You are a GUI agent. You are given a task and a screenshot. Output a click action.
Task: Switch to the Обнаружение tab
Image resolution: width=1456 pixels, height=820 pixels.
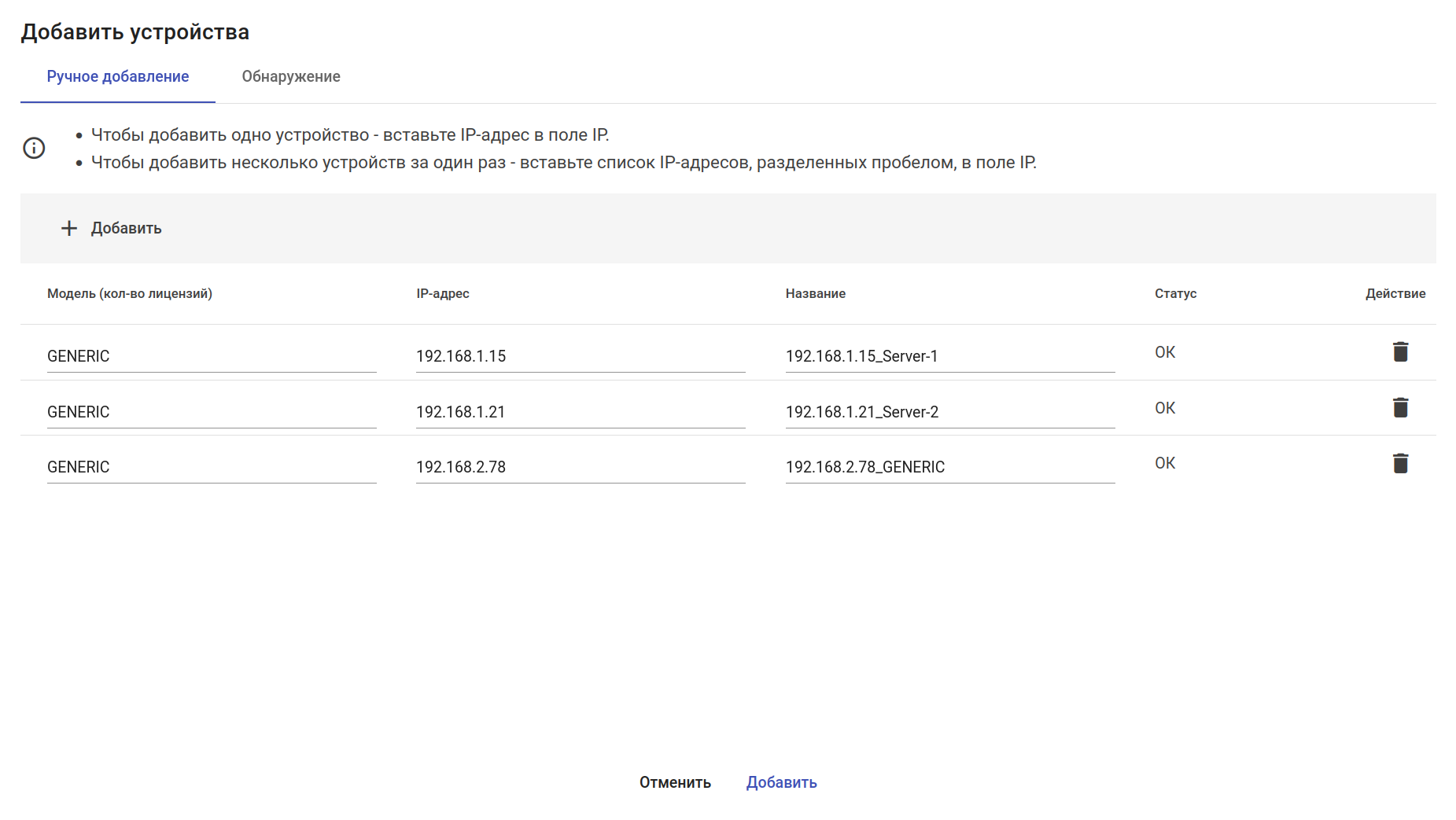click(291, 76)
